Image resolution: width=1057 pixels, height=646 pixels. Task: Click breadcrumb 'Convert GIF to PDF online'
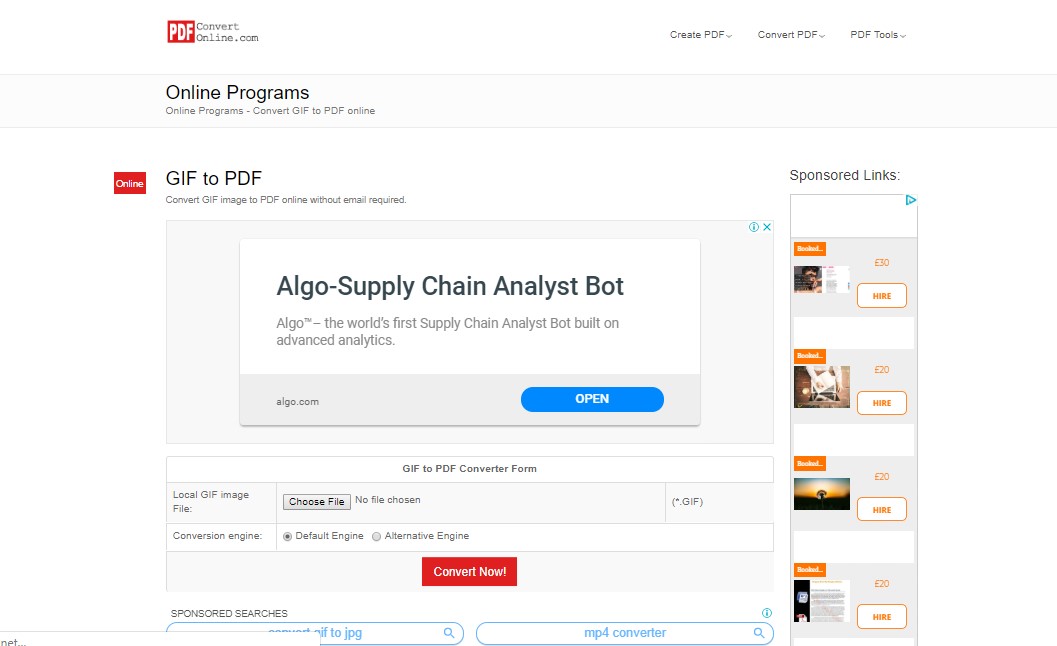coord(313,111)
